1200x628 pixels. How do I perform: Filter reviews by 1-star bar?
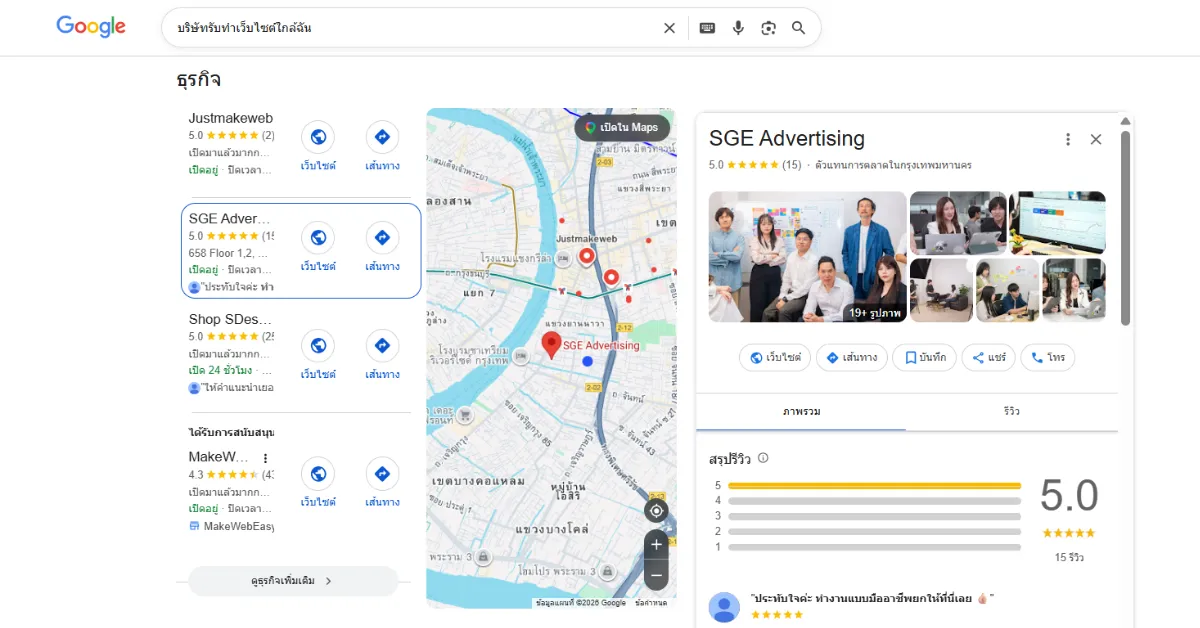point(874,547)
